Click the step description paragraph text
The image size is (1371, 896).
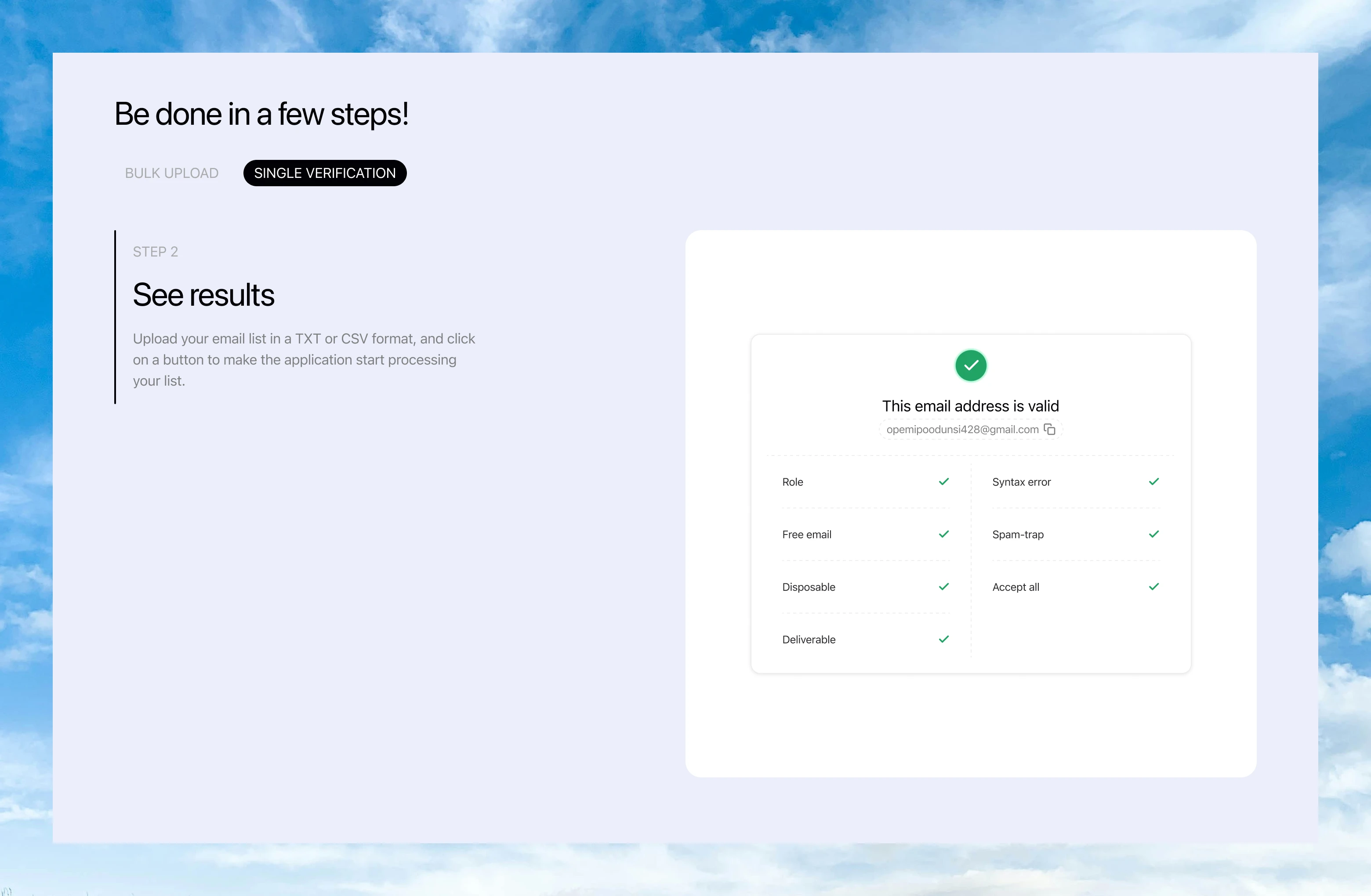tap(304, 360)
